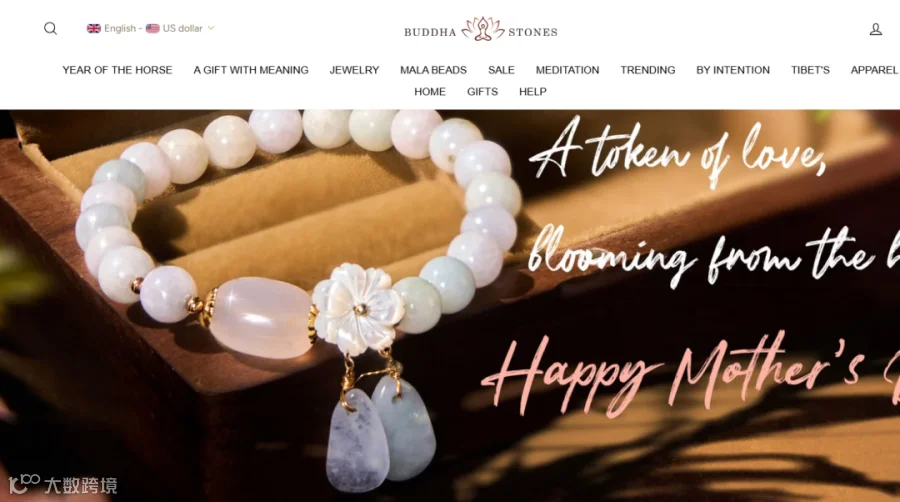Open the Gifts page link
The image size is (900, 502).
coord(482,92)
